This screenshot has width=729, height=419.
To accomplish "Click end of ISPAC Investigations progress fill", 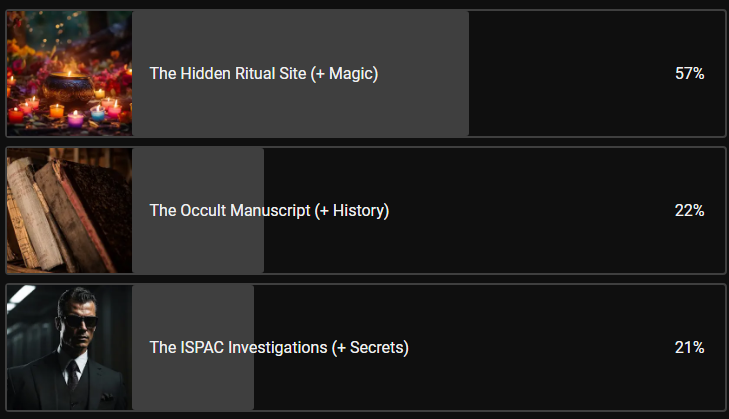I will (250, 347).
